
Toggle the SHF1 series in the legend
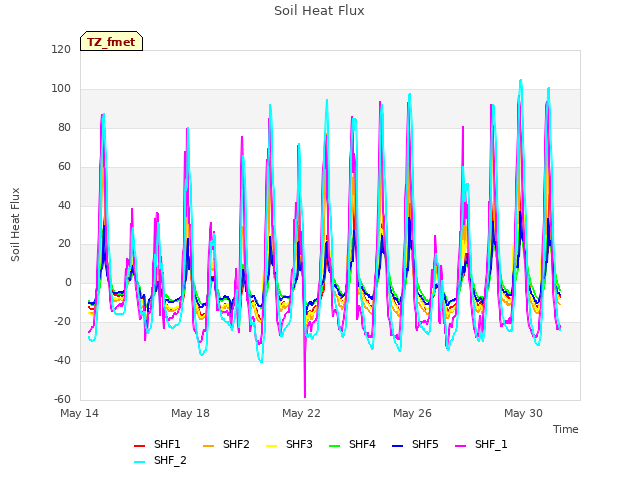[158, 444]
